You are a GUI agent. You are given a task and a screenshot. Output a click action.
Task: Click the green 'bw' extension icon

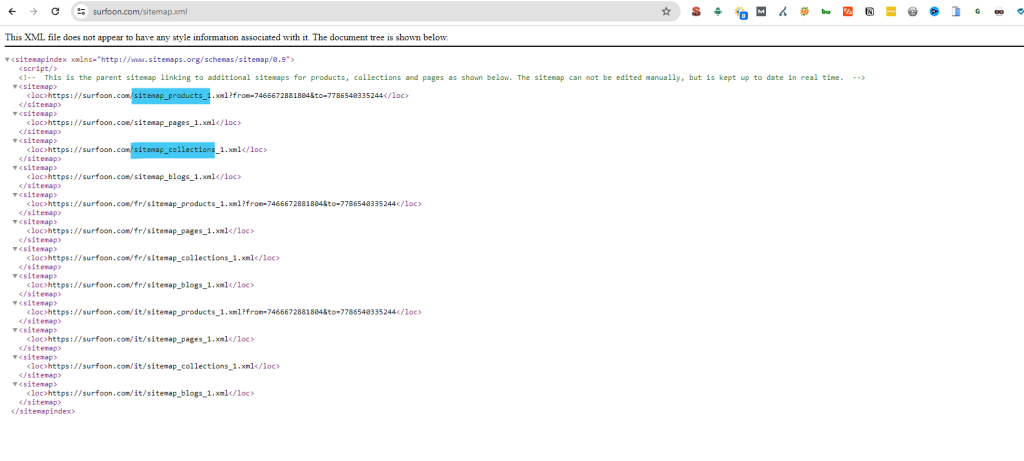click(x=826, y=12)
